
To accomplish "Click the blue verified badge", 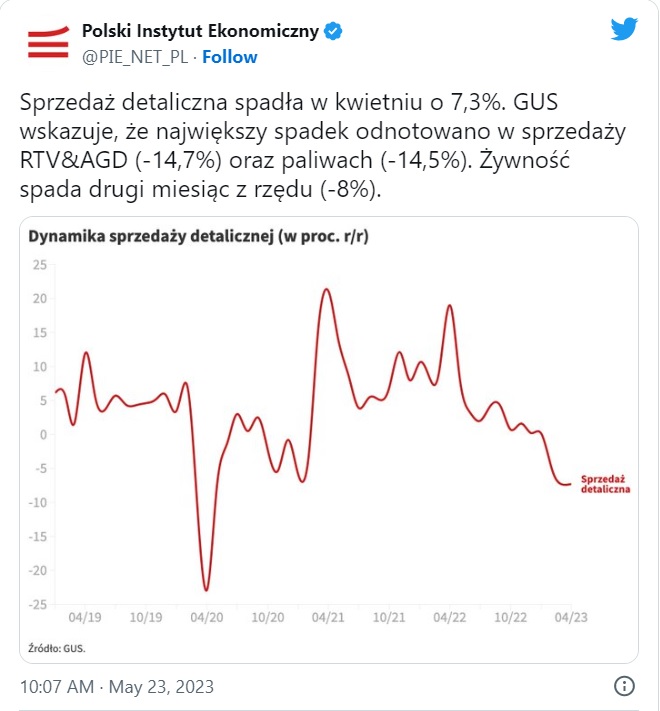I will [x=333, y=32].
